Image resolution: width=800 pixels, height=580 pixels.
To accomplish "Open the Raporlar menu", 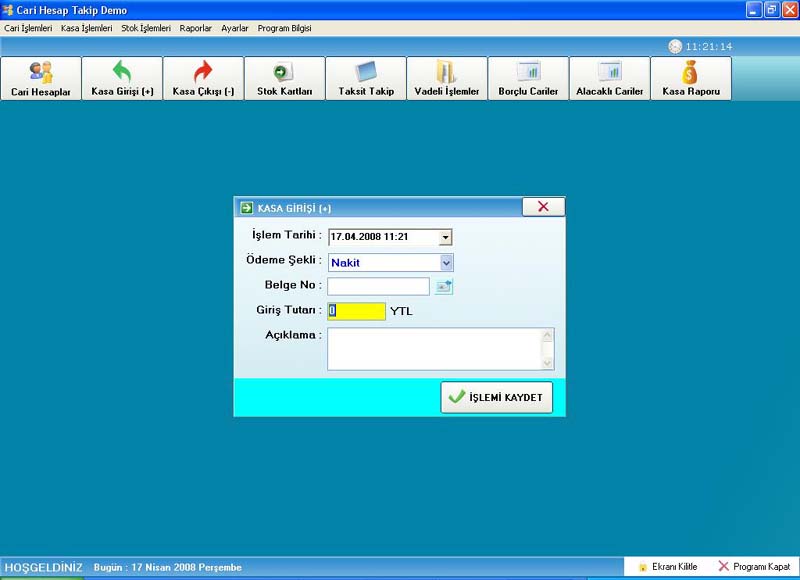I will [195, 29].
